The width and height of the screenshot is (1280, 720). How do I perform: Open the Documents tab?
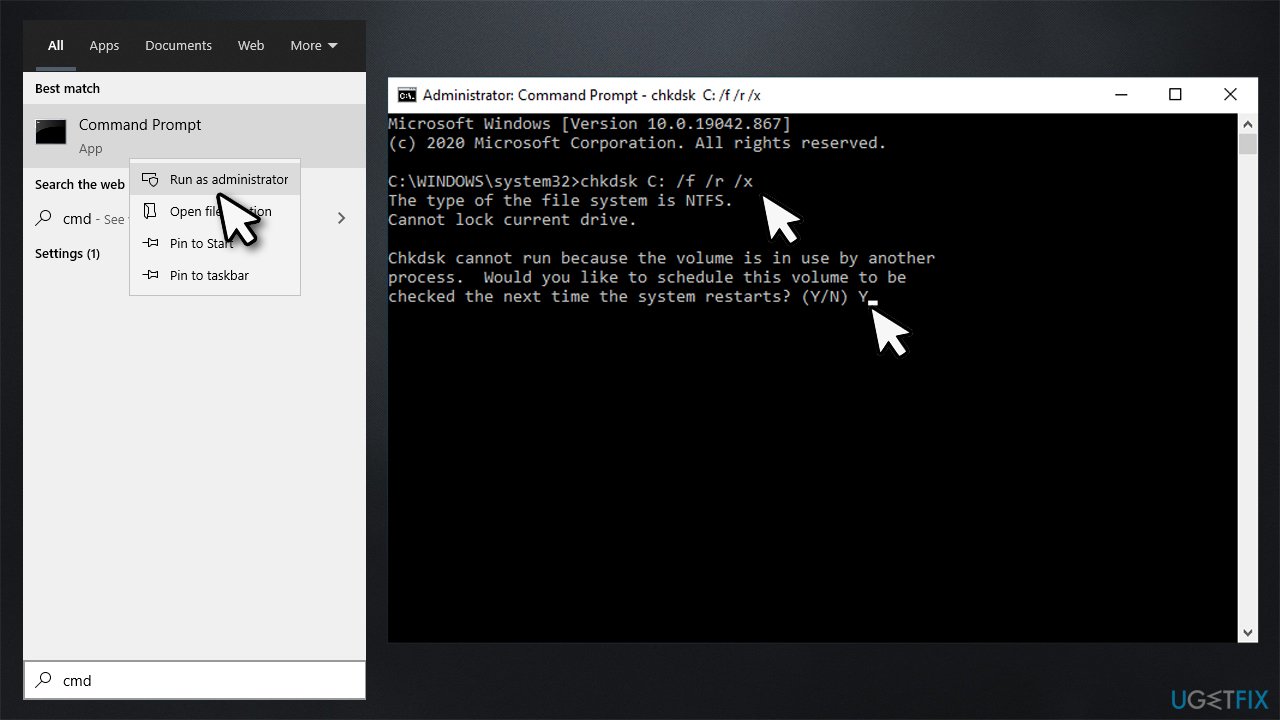coord(178,45)
